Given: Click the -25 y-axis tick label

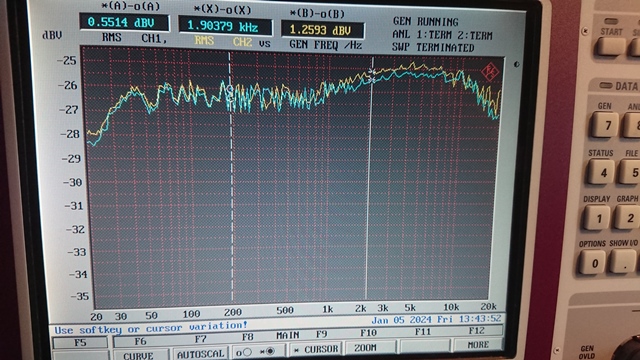Looking at the screenshot, I should [67, 60].
